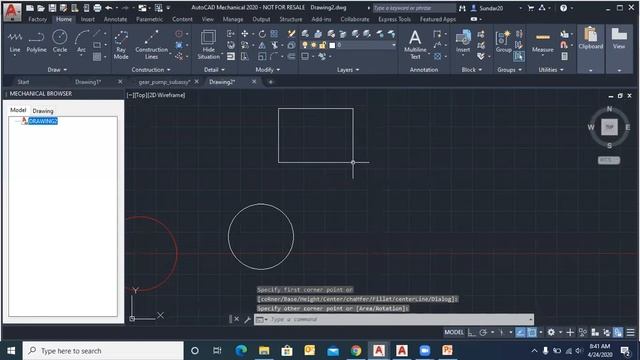Click the Undo arrow icon
The width and height of the screenshot is (640, 360).
[x=109, y=8]
